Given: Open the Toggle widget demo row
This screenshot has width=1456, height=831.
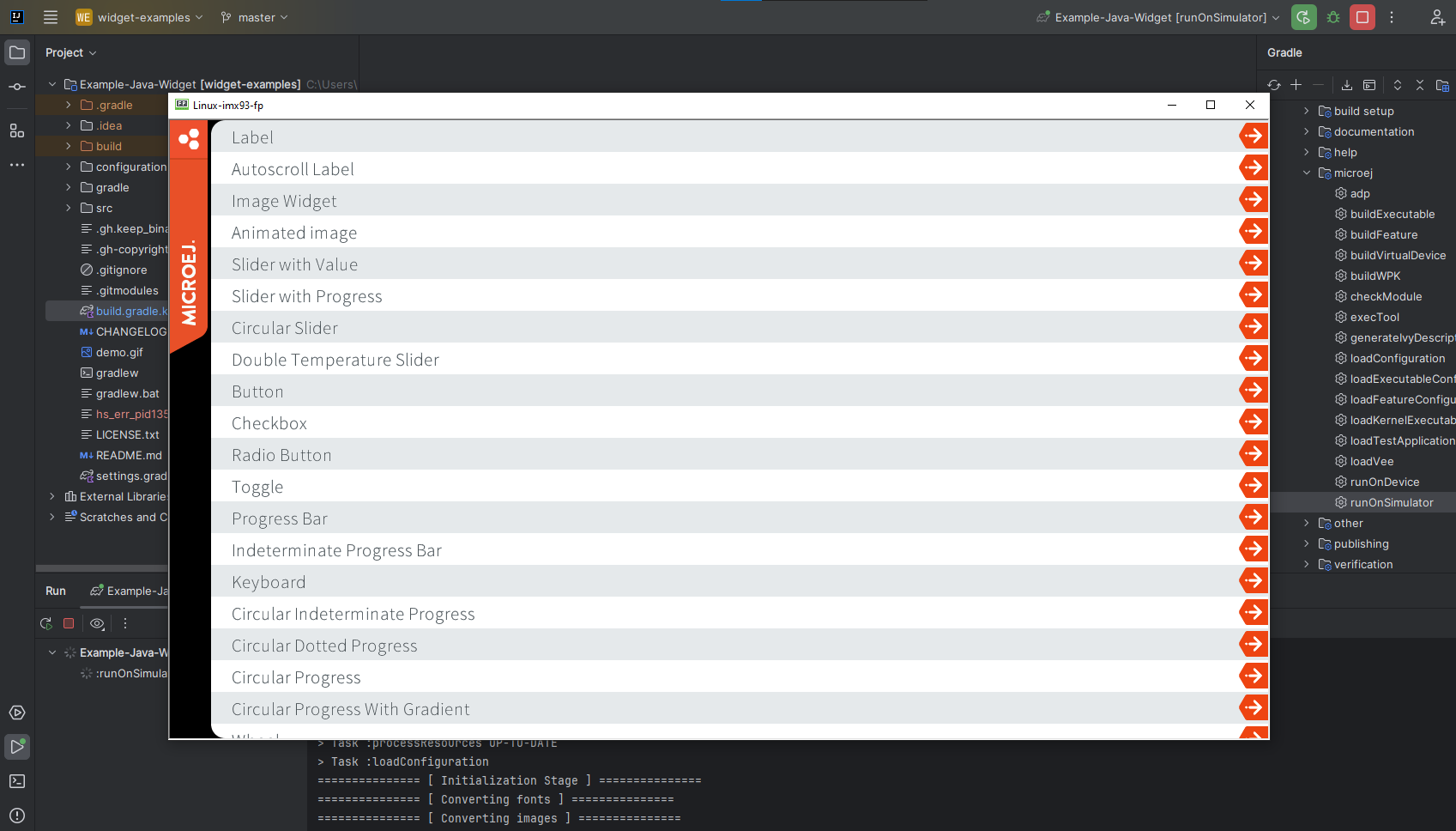Looking at the screenshot, I should (257, 487).
